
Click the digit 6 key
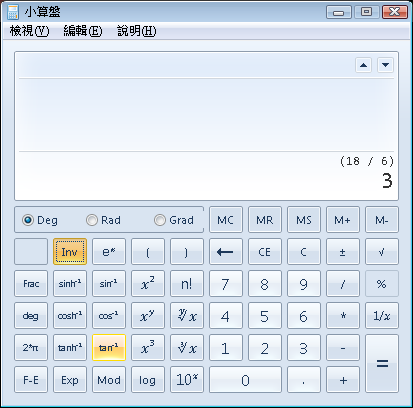[x=304, y=316]
